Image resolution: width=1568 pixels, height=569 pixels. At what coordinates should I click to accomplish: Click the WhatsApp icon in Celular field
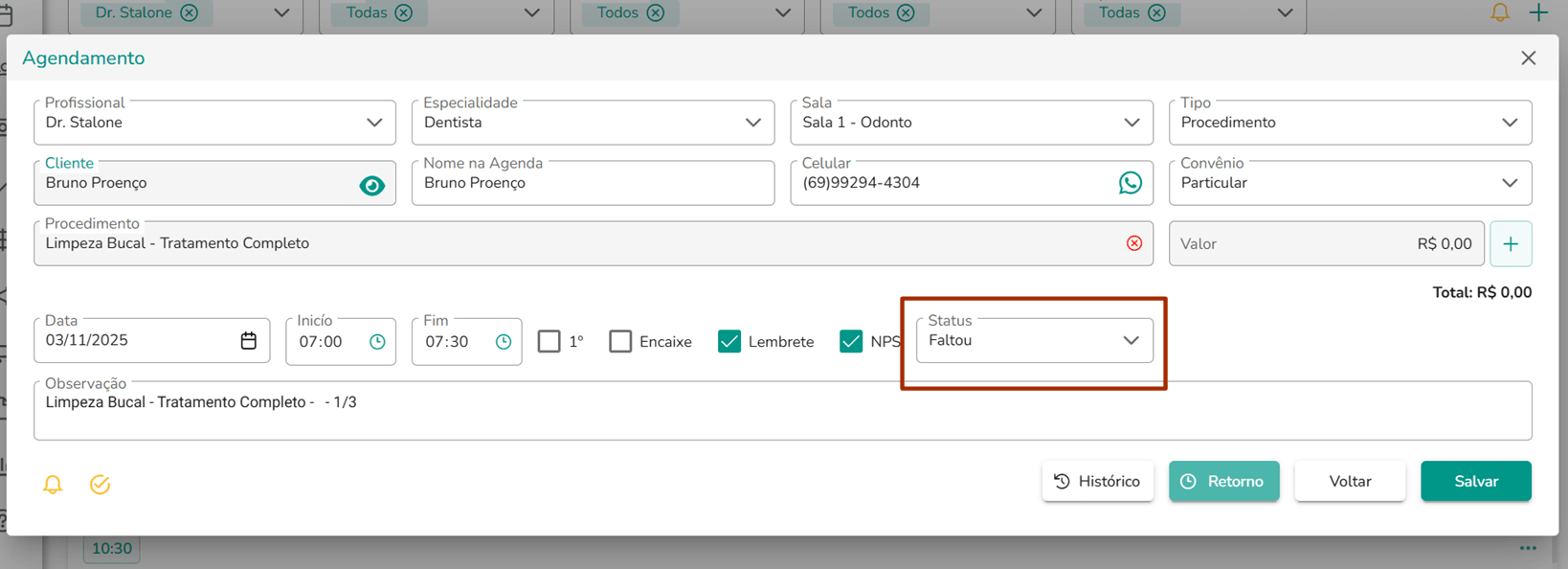[1131, 183]
